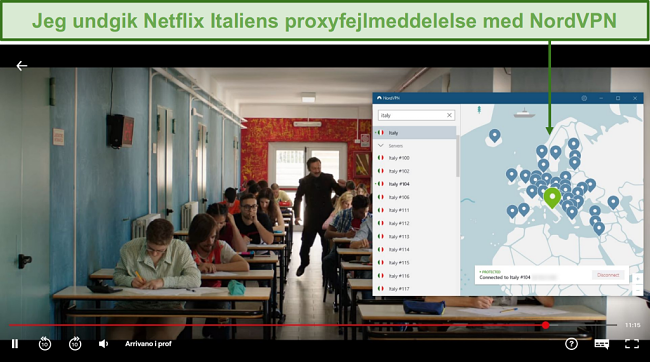Select server Italy #114
The width and height of the screenshot is (650, 362).
[x=415, y=250]
